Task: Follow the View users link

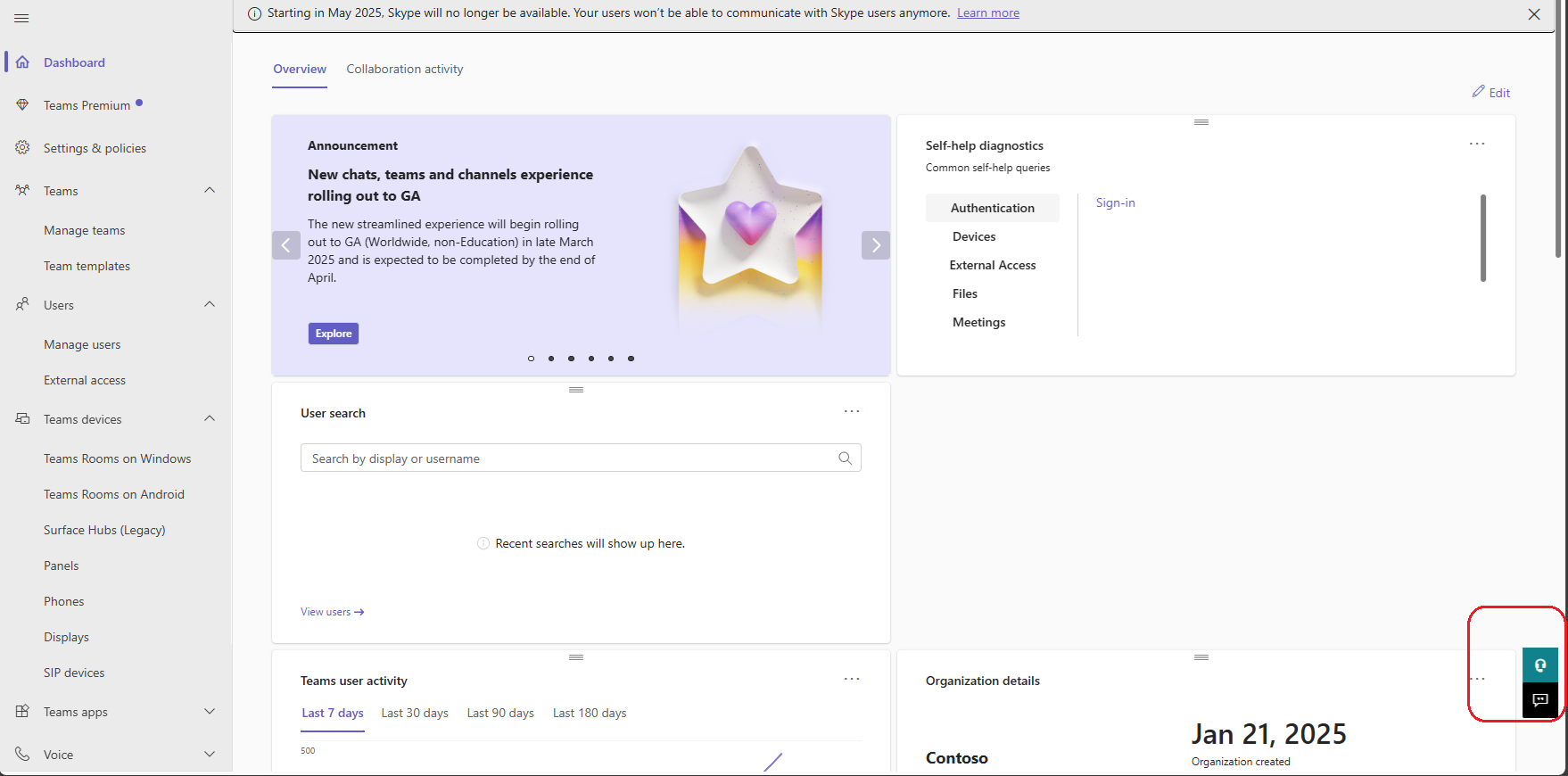Action: click(x=333, y=612)
